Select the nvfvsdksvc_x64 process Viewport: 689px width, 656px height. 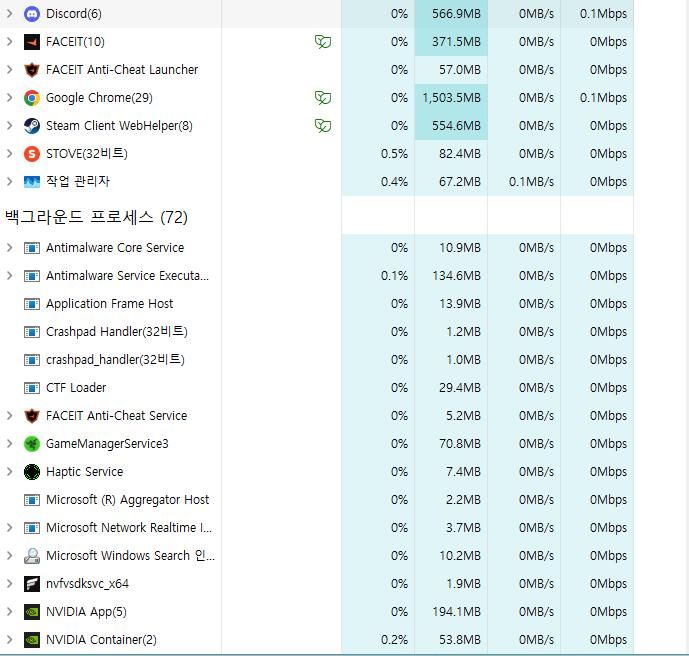pyautogui.click(x=87, y=584)
